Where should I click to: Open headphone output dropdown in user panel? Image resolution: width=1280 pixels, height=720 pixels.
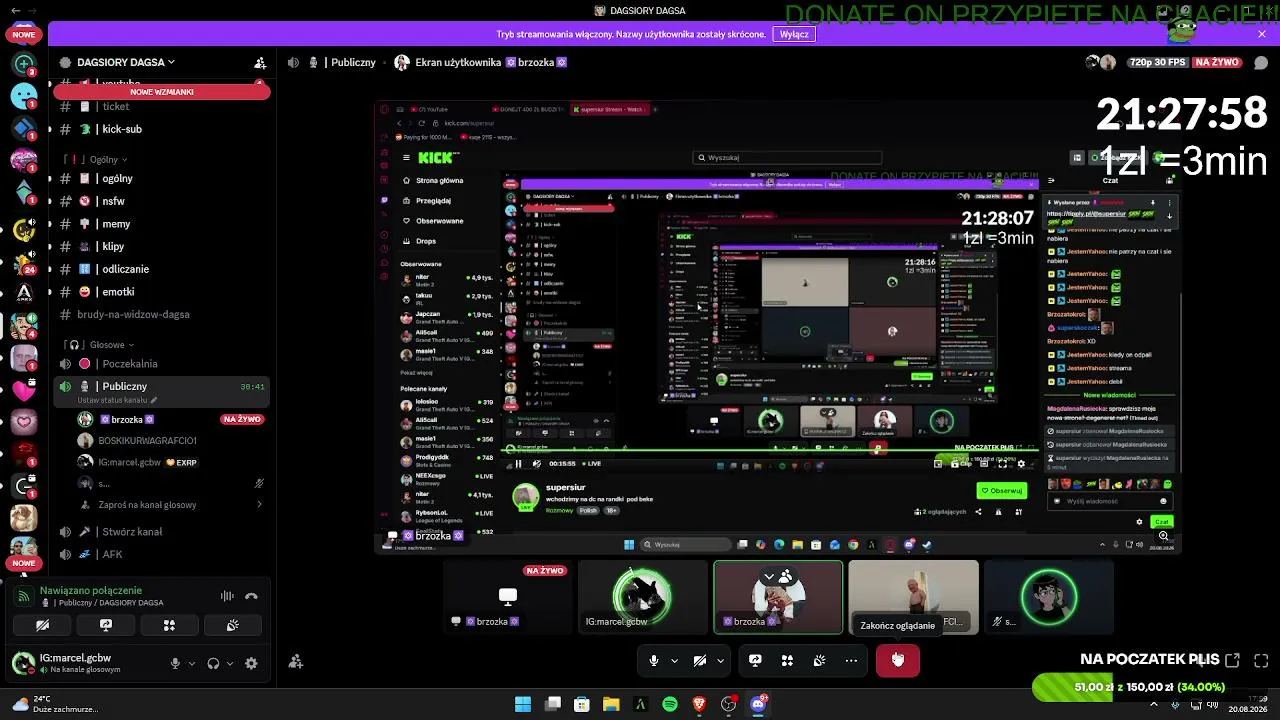230,663
